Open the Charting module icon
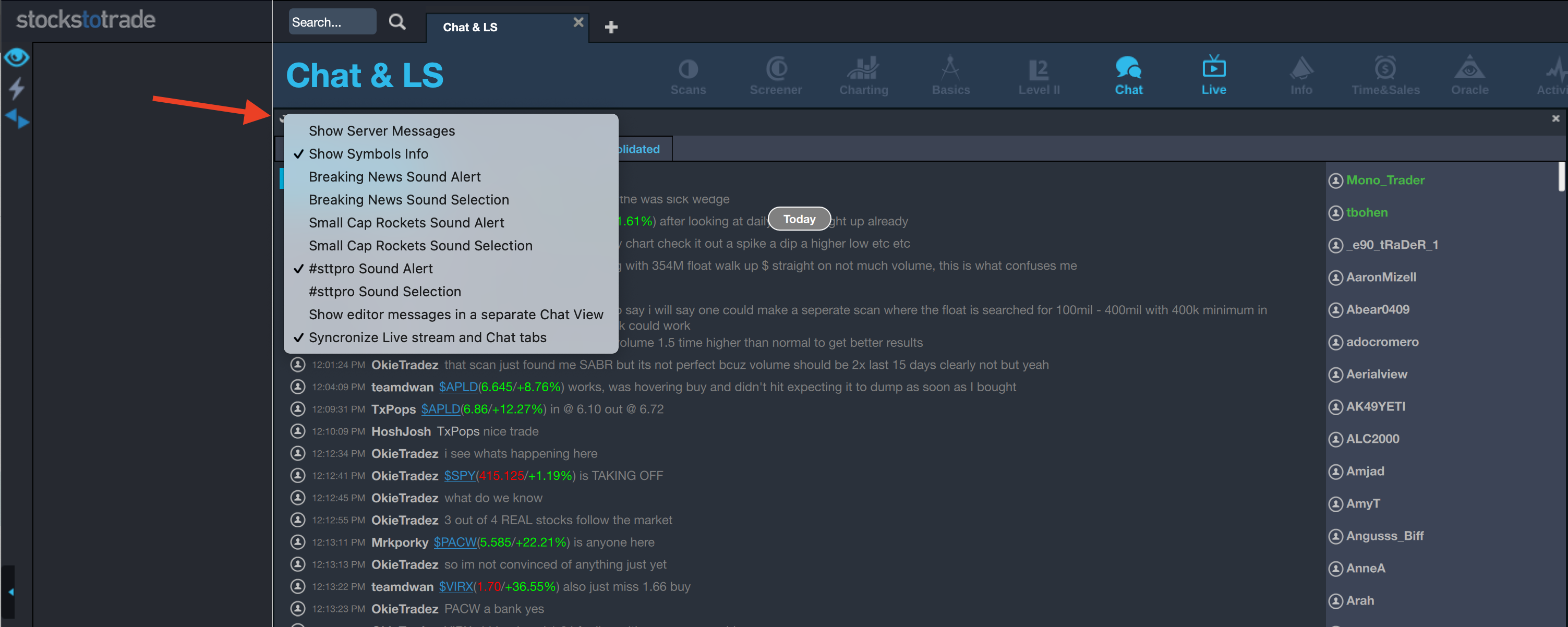The image size is (1568, 627). 863,76
